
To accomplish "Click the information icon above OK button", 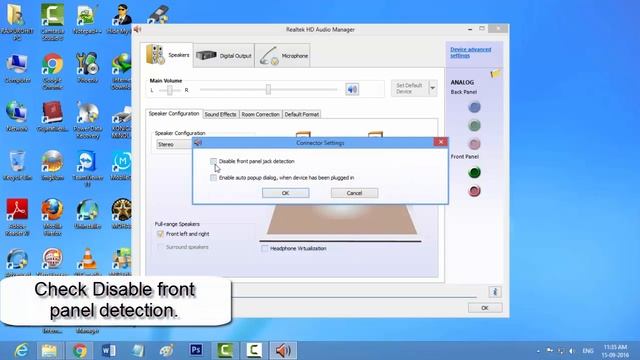I will (495, 292).
